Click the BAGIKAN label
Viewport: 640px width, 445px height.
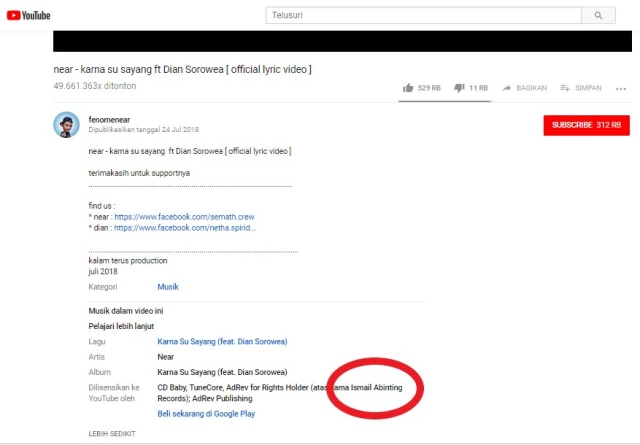point(531,88)
